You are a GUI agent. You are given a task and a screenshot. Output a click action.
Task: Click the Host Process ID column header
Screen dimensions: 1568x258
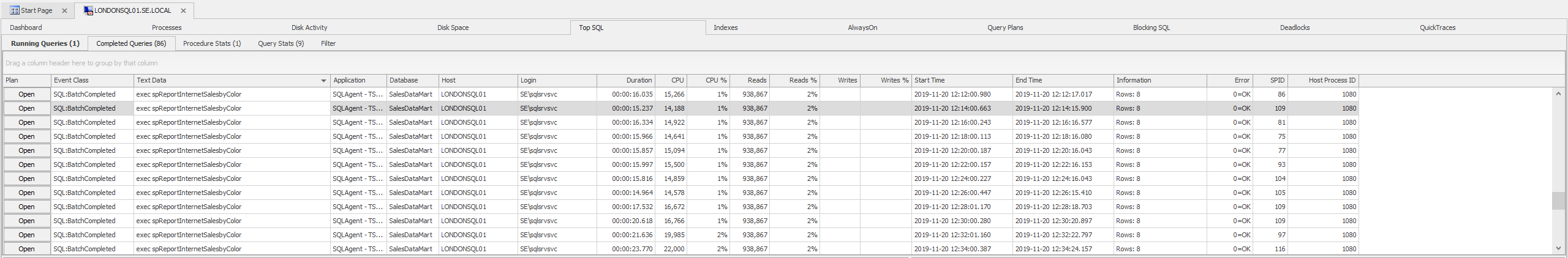pos(1324,81)
